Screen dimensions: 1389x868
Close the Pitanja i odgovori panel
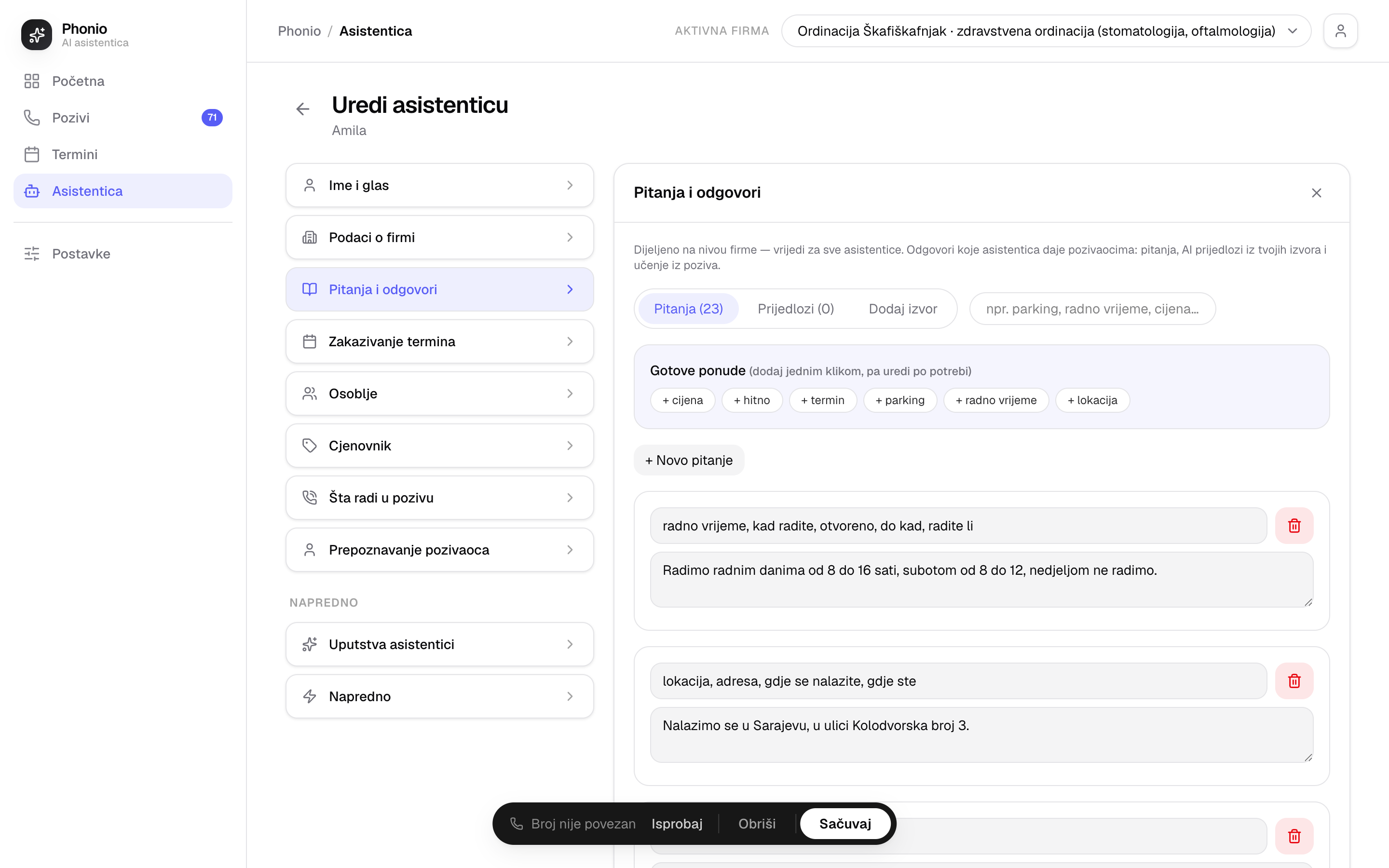[1317, 193]
